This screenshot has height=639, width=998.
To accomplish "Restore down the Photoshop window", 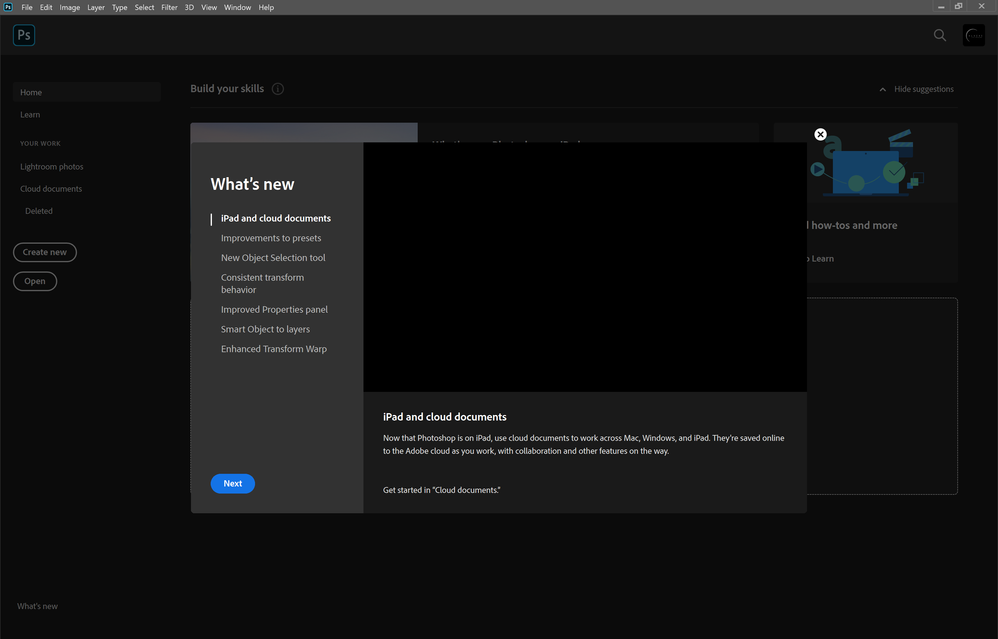I will click(x=959, y=7).
